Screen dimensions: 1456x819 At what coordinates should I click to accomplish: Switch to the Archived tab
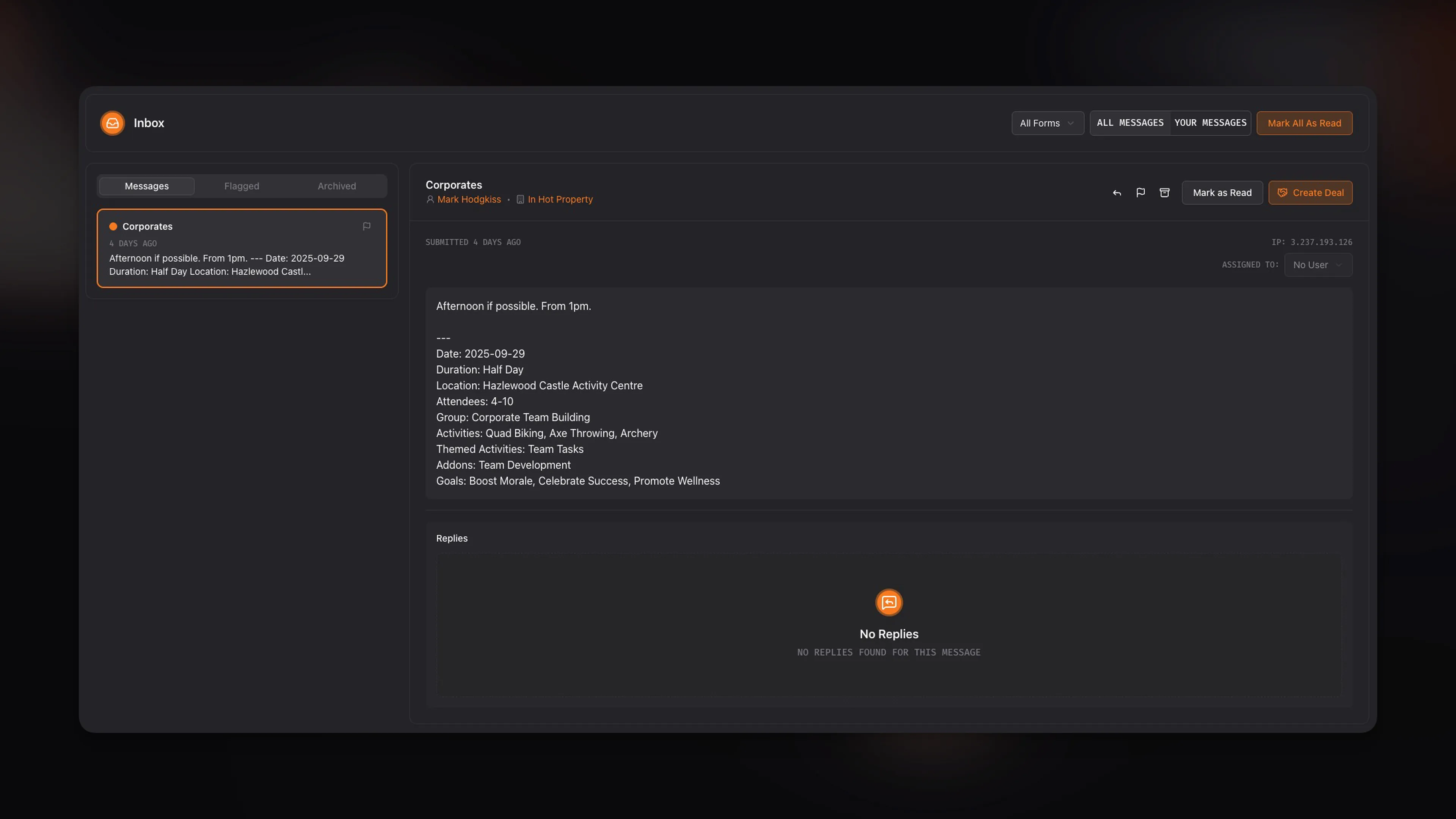(x=337, y=186)
